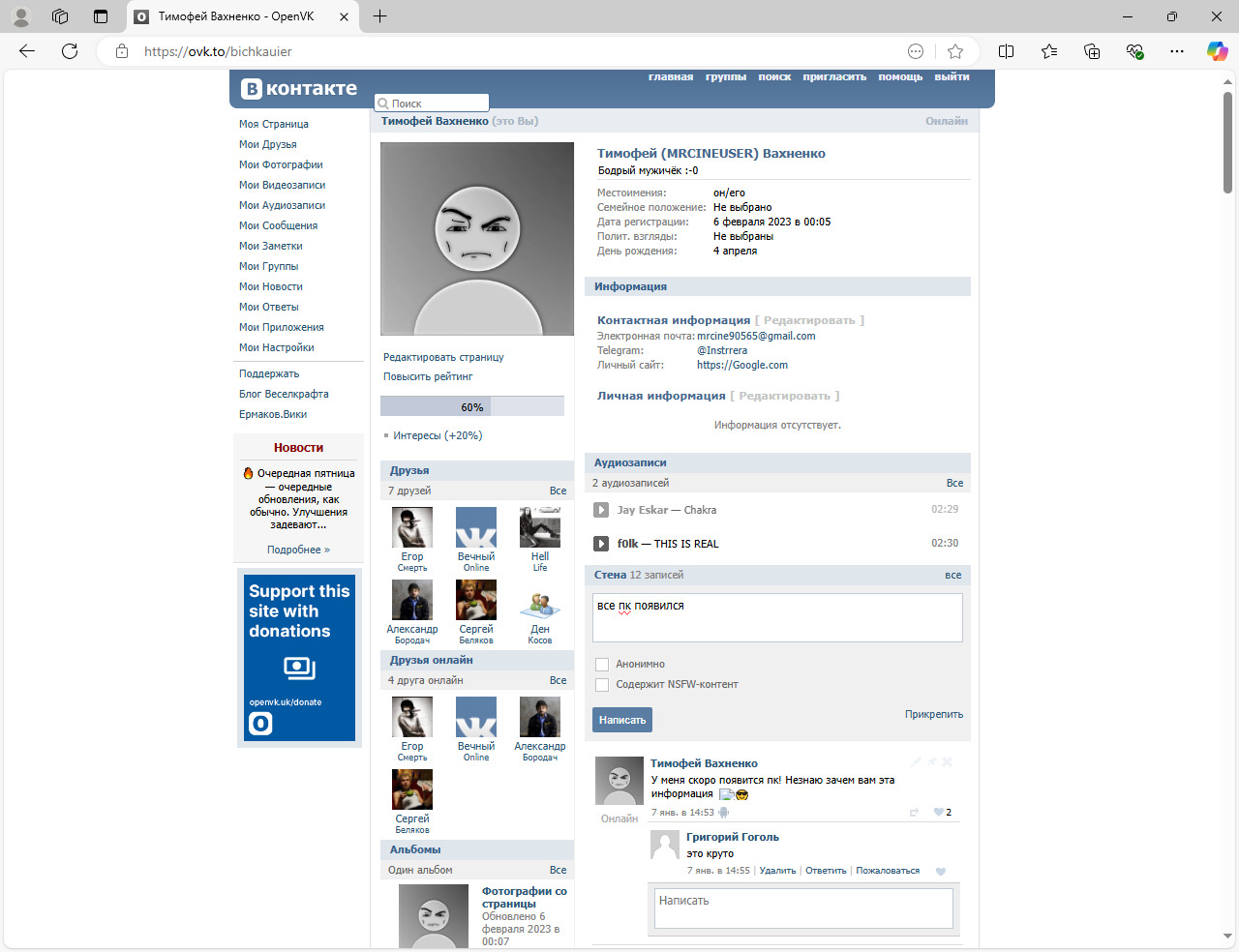Image resolution: width=1239 pixels, height=952 pixels.
Task: Play the Jay Eskar — Chakra track
Action: 601,510
